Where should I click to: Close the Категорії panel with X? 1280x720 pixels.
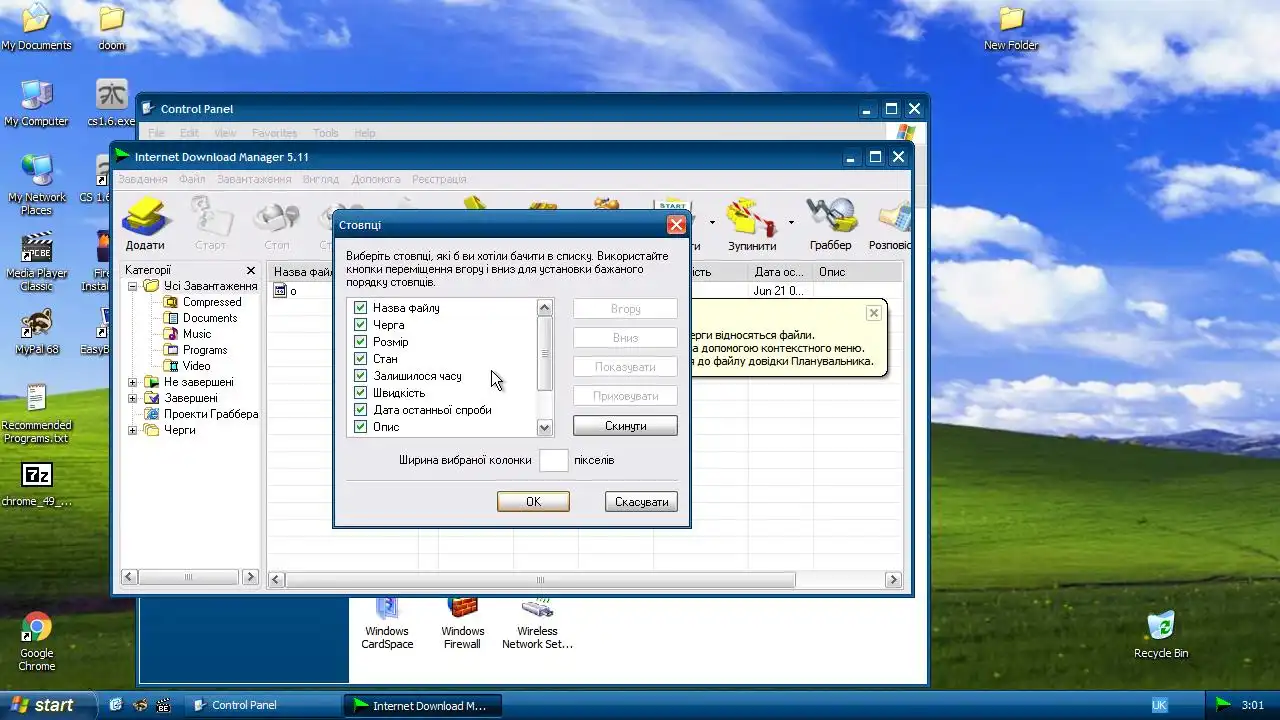[251, 271]
